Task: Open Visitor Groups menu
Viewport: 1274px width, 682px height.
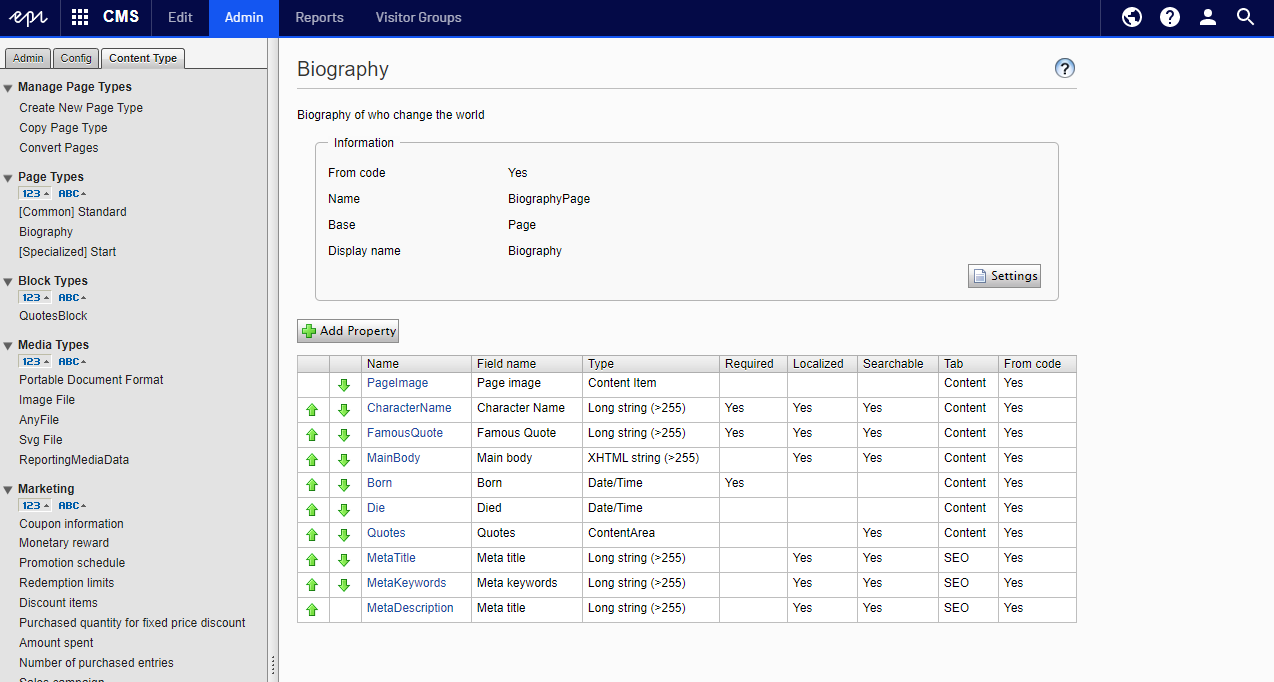Action: coord(419,17)
